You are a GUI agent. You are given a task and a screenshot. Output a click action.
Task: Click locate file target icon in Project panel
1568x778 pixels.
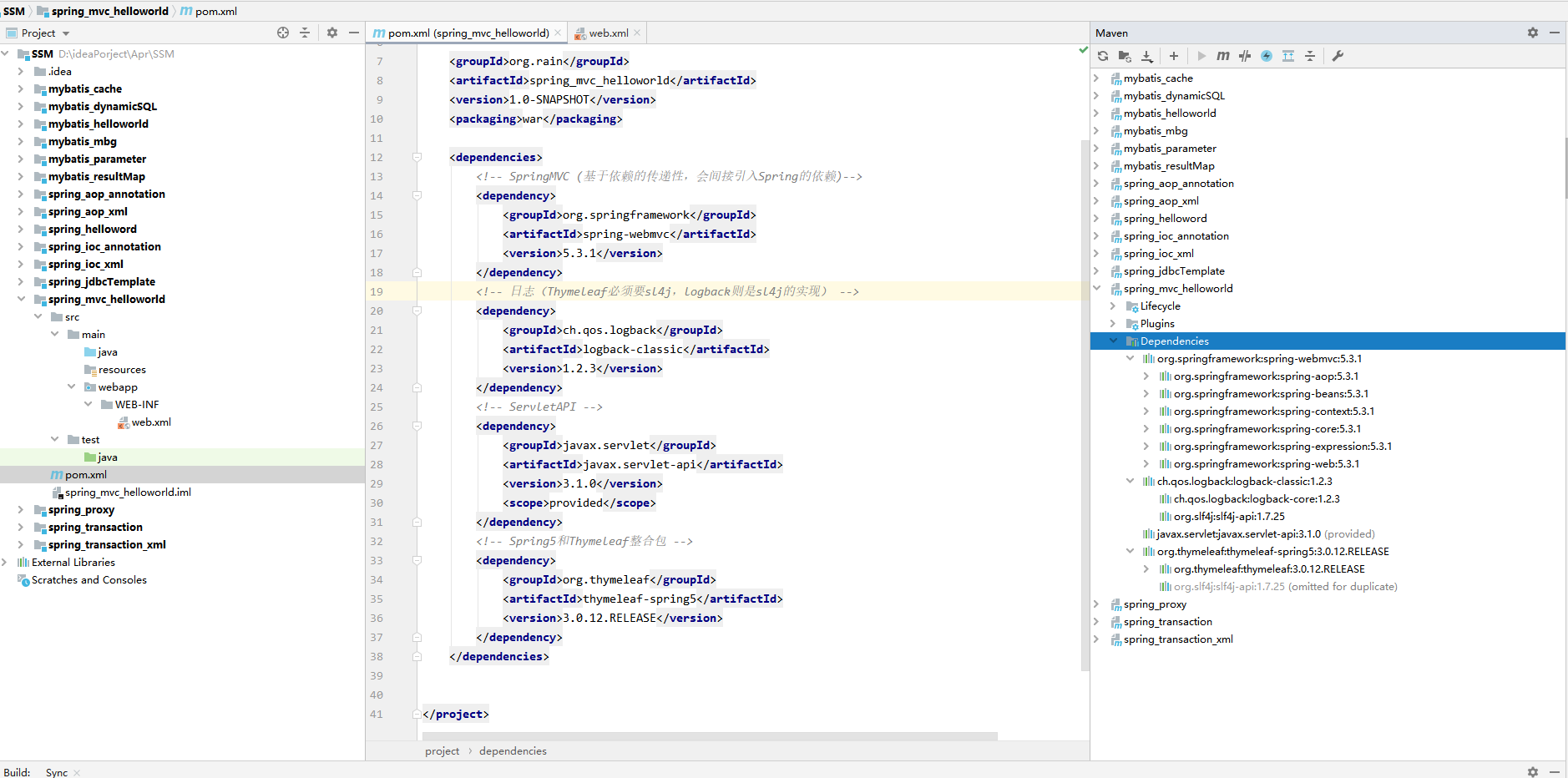click(283, 33)
